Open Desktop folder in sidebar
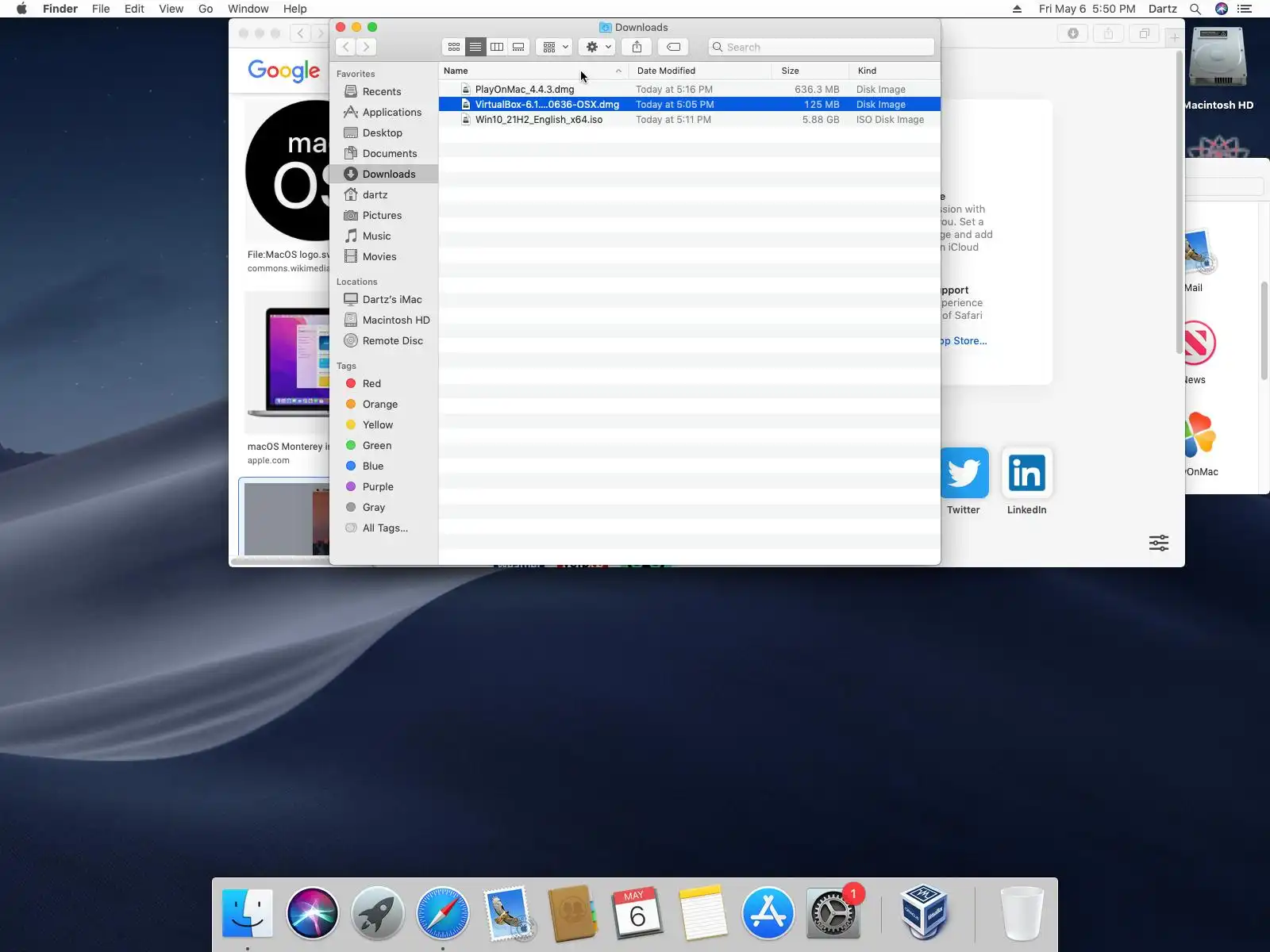Viewport: 1270px width, 952px height. point(384,132)
